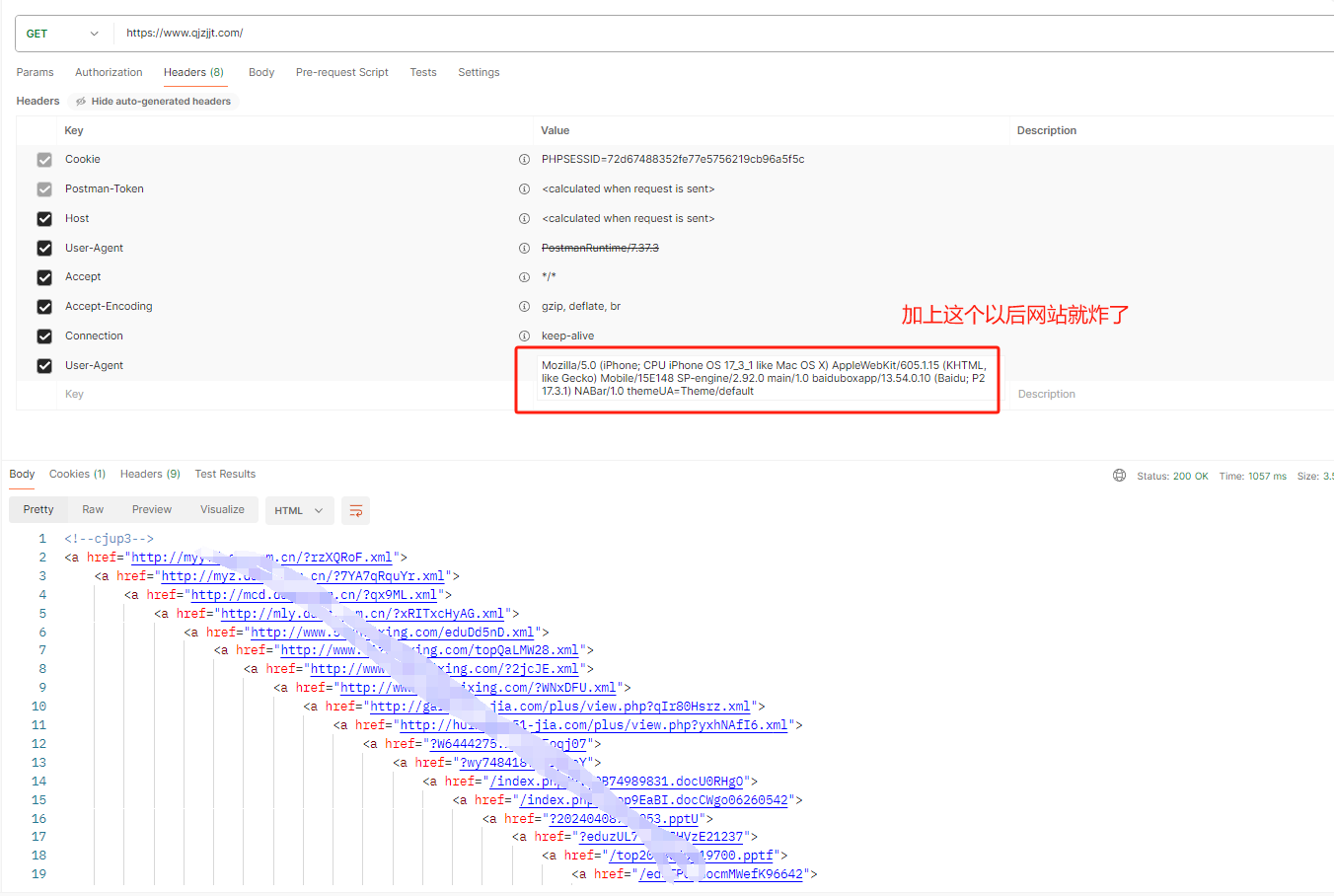Open the Test Results response tab
This screenshot has width=1334, height=896.
pyautogui.click(x=225, y=474)
